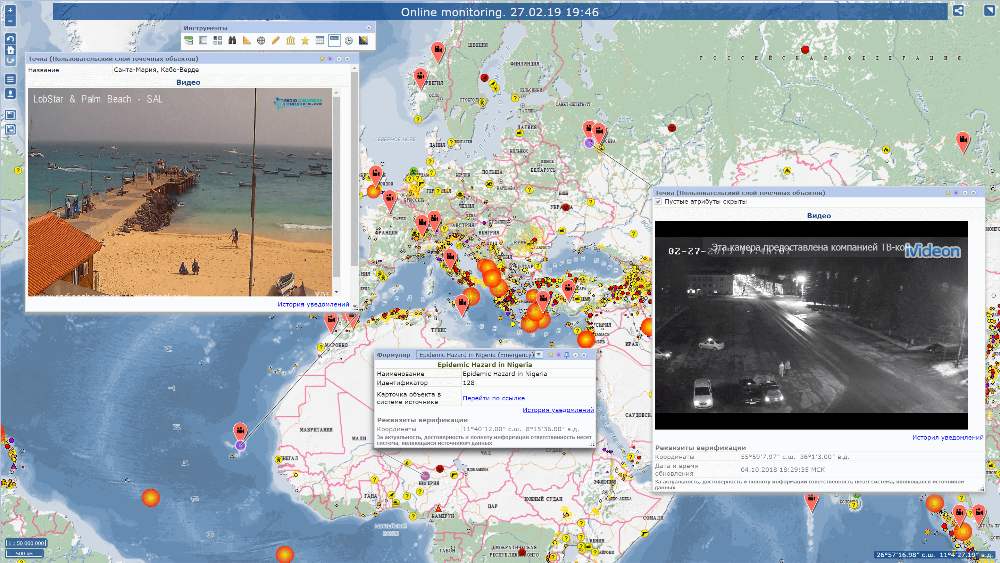This screenshot has width=1000, height=563.
Task: Click the museum building icon in the toolbar
Action: coord(290,41)
